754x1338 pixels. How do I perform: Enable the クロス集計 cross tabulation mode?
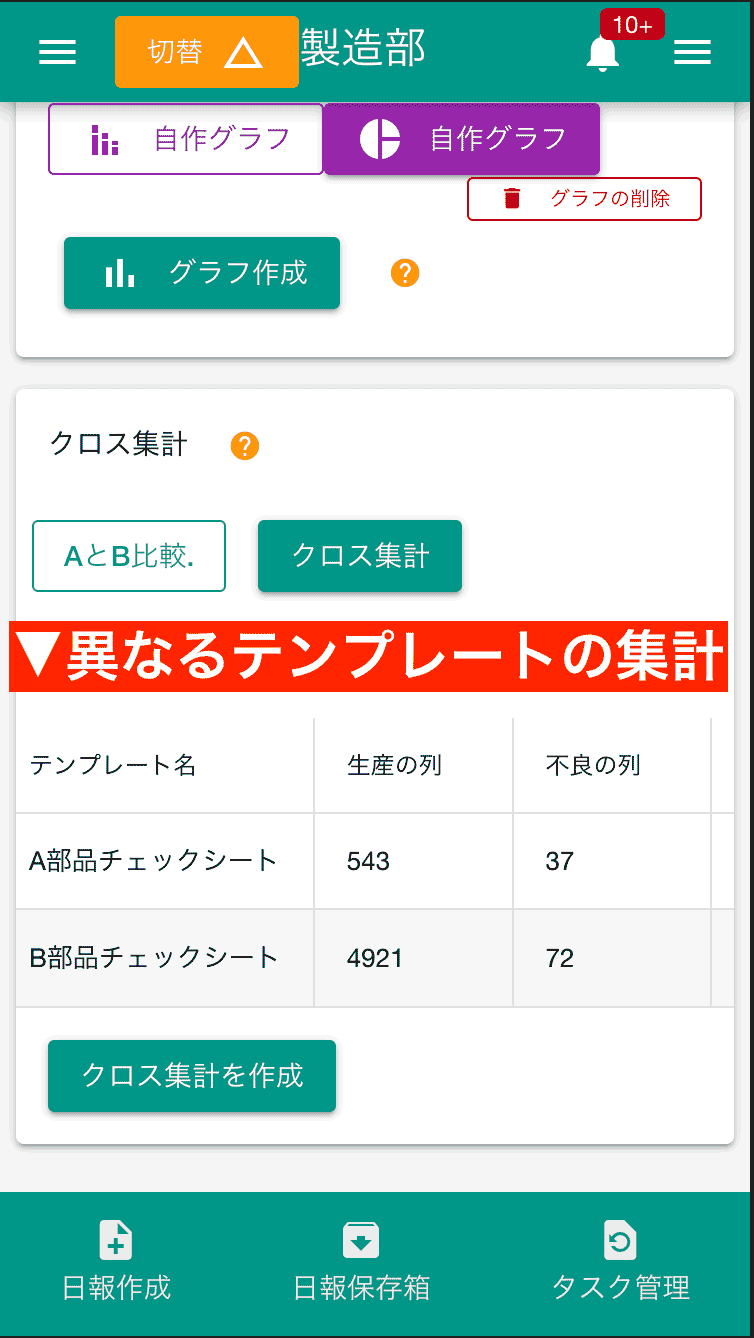pyautogui.click(x=359, y=556)
